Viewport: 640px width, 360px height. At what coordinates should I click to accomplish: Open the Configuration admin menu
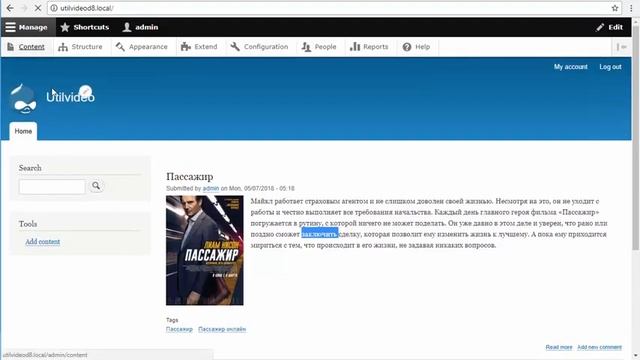[259, 47]
